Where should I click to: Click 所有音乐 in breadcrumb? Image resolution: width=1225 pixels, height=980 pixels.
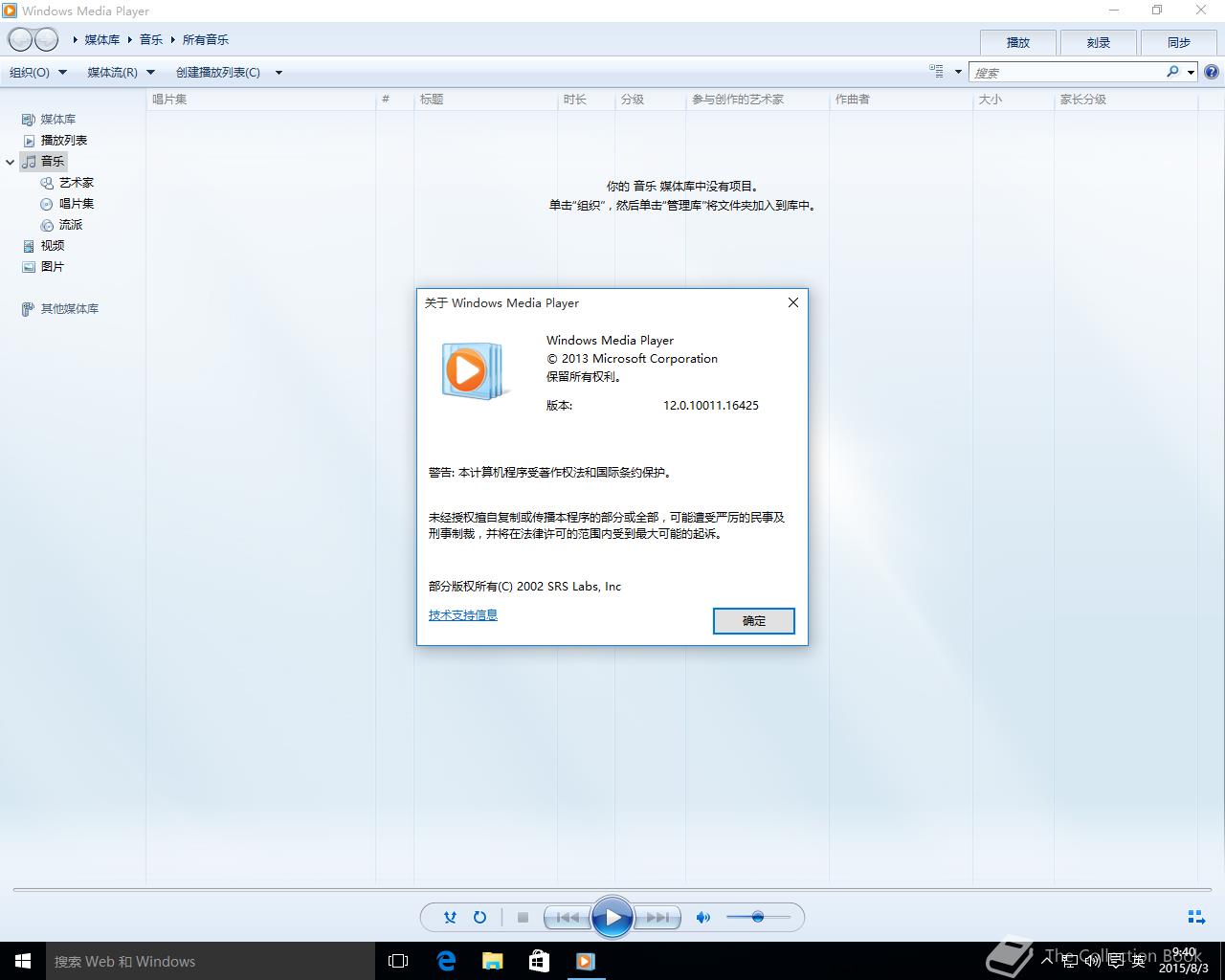tap(206, 40)
